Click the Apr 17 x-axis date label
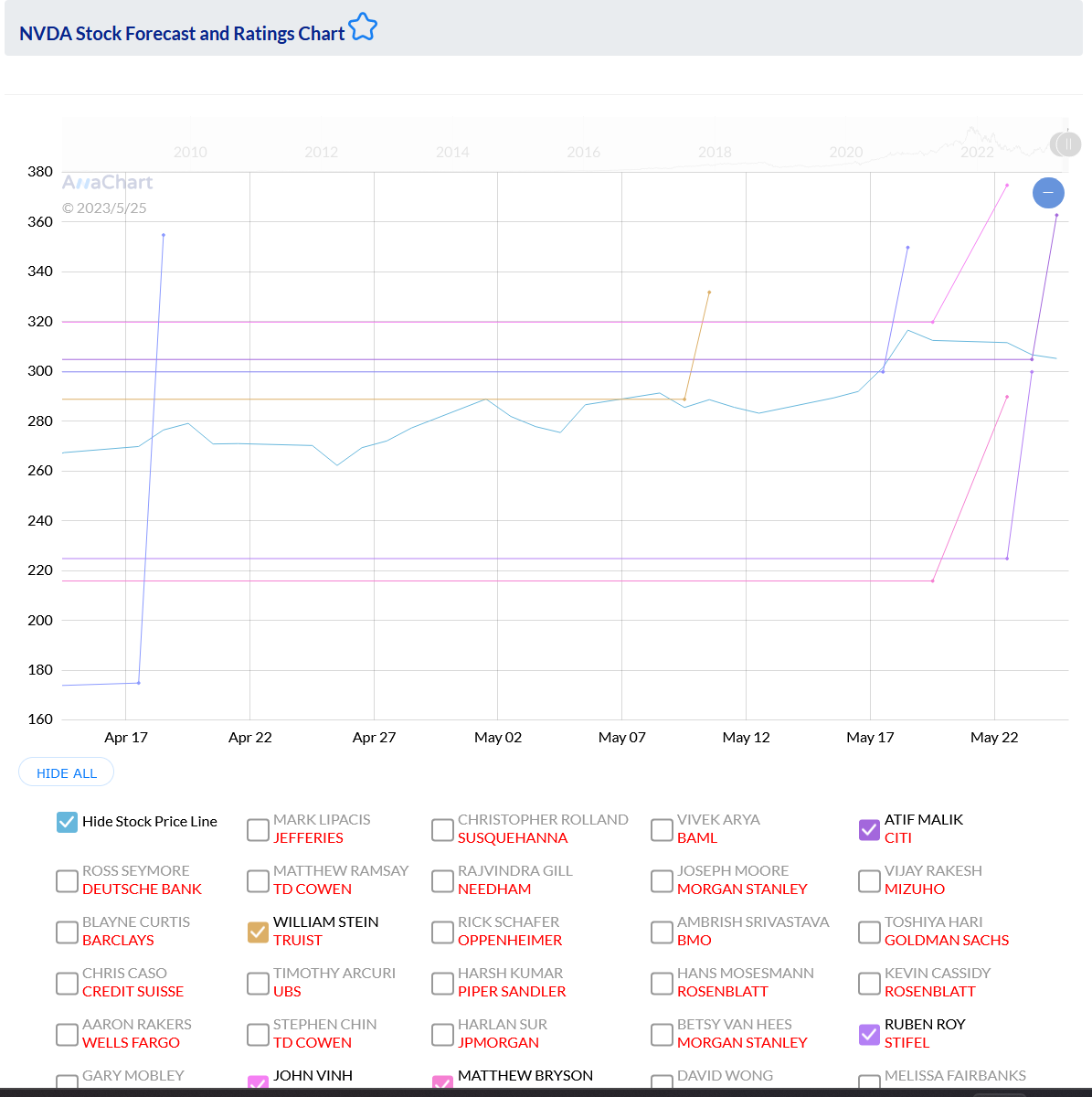This screenshot has height=1097, width=1092. [x=126, y=737]
